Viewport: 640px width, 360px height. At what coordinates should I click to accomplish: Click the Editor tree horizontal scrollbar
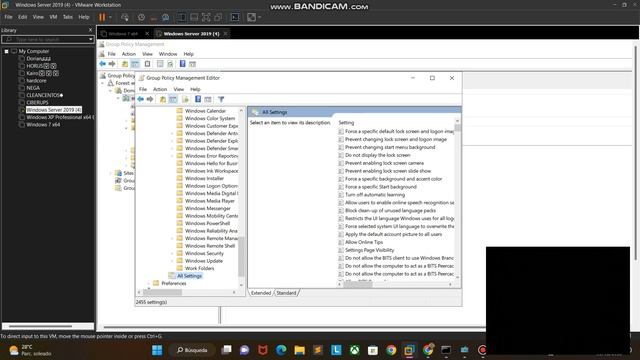[x=162, y=292]
